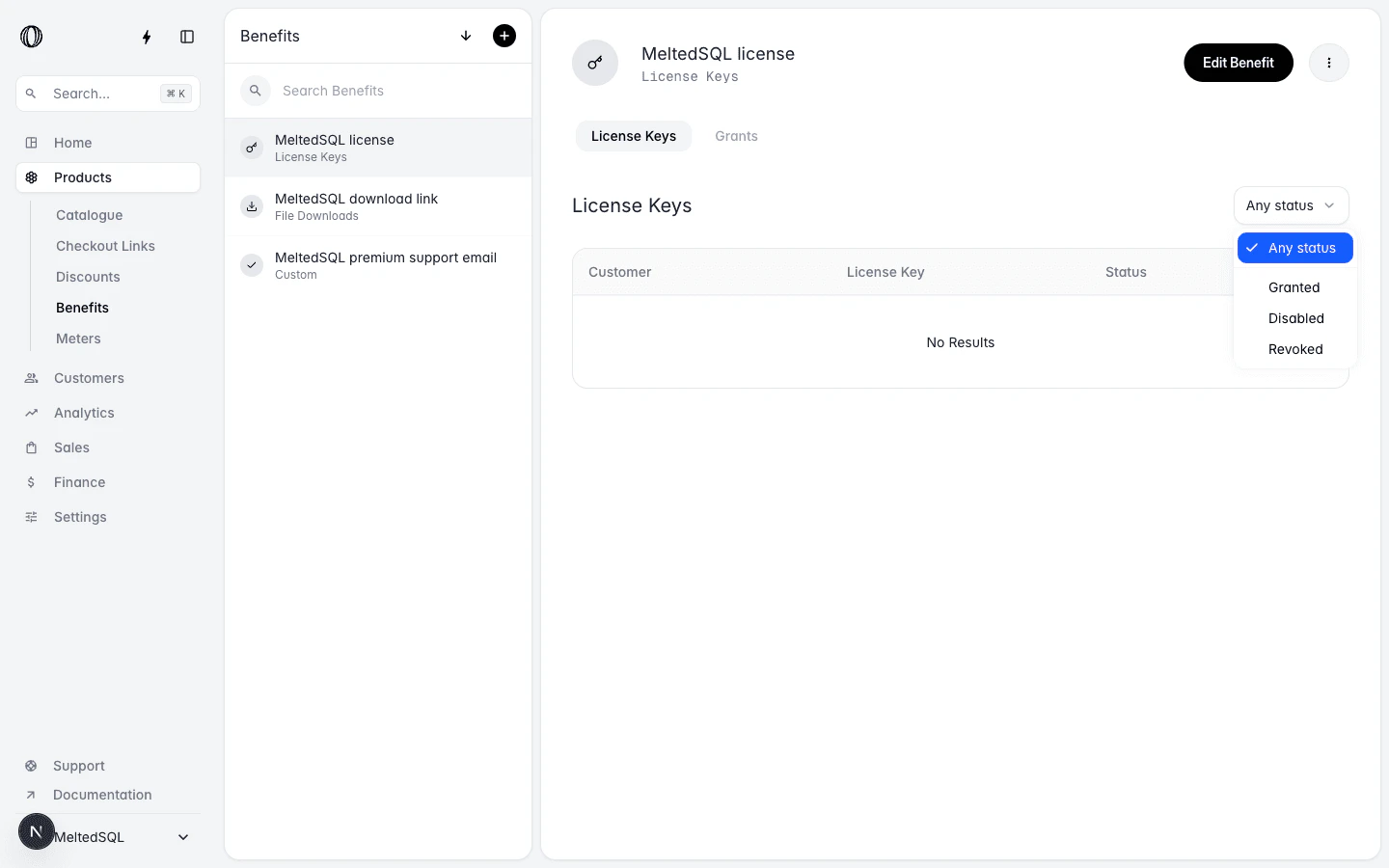
Task: Open Settings section label
Action: coord(80,517)
